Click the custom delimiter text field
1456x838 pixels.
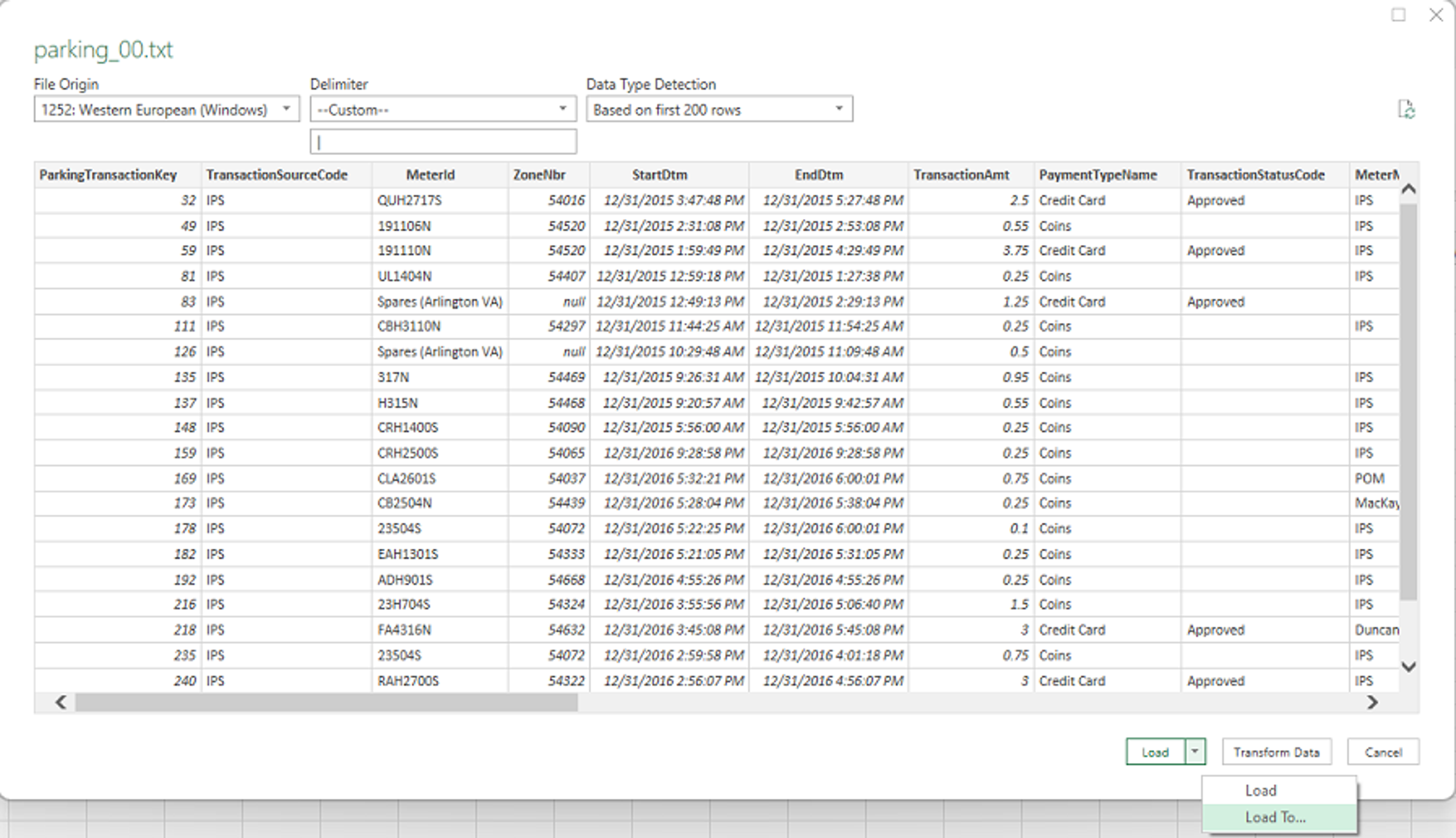pos(443,141)
